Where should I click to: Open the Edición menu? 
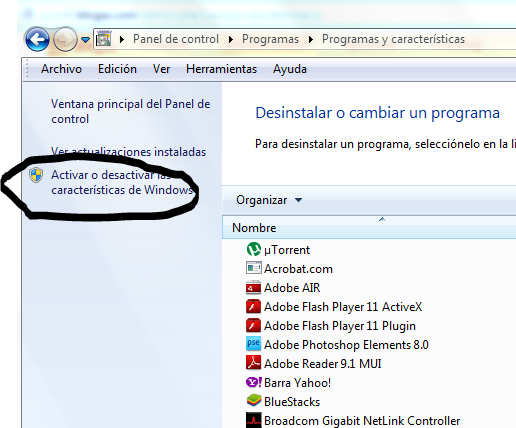tap(117, 69)
